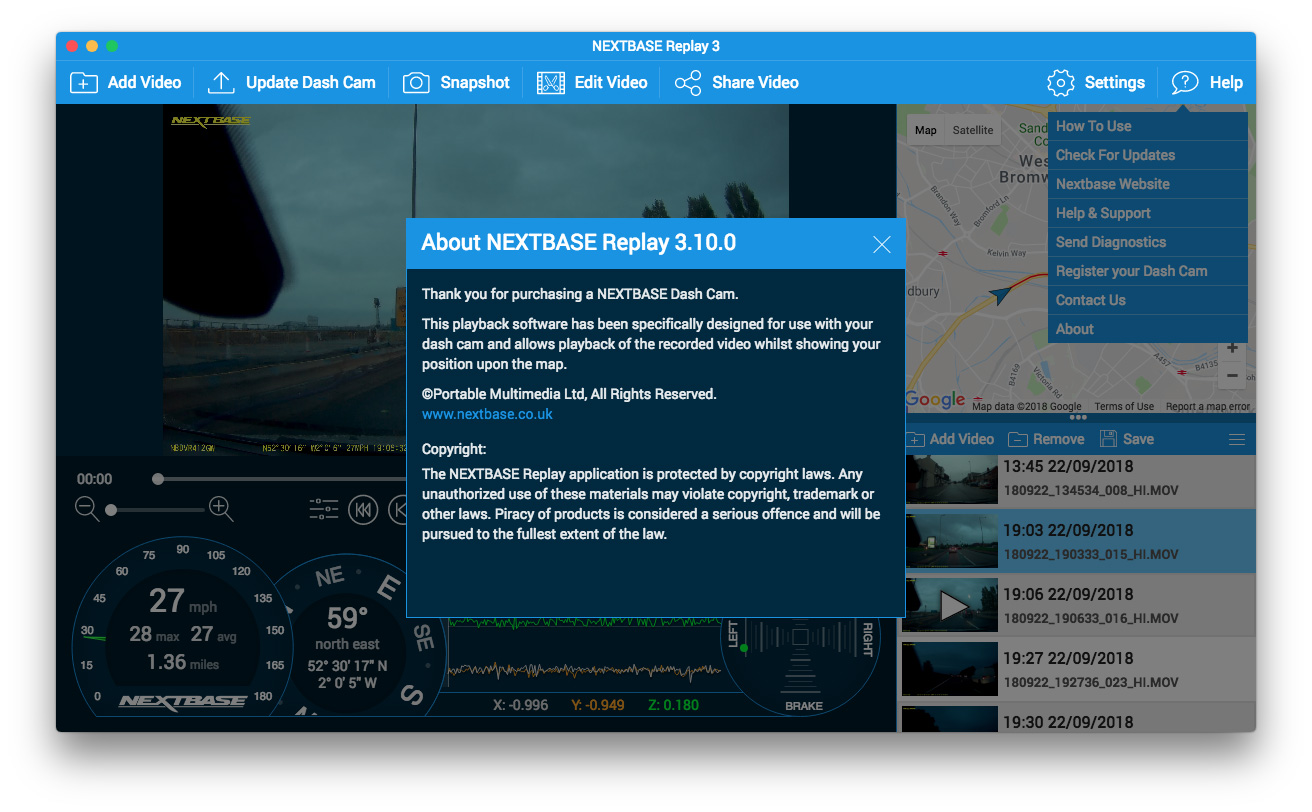Select the 13:45 22/09/2018 video thumbnail
This screenshot has height=812, width=1312.
951,478
